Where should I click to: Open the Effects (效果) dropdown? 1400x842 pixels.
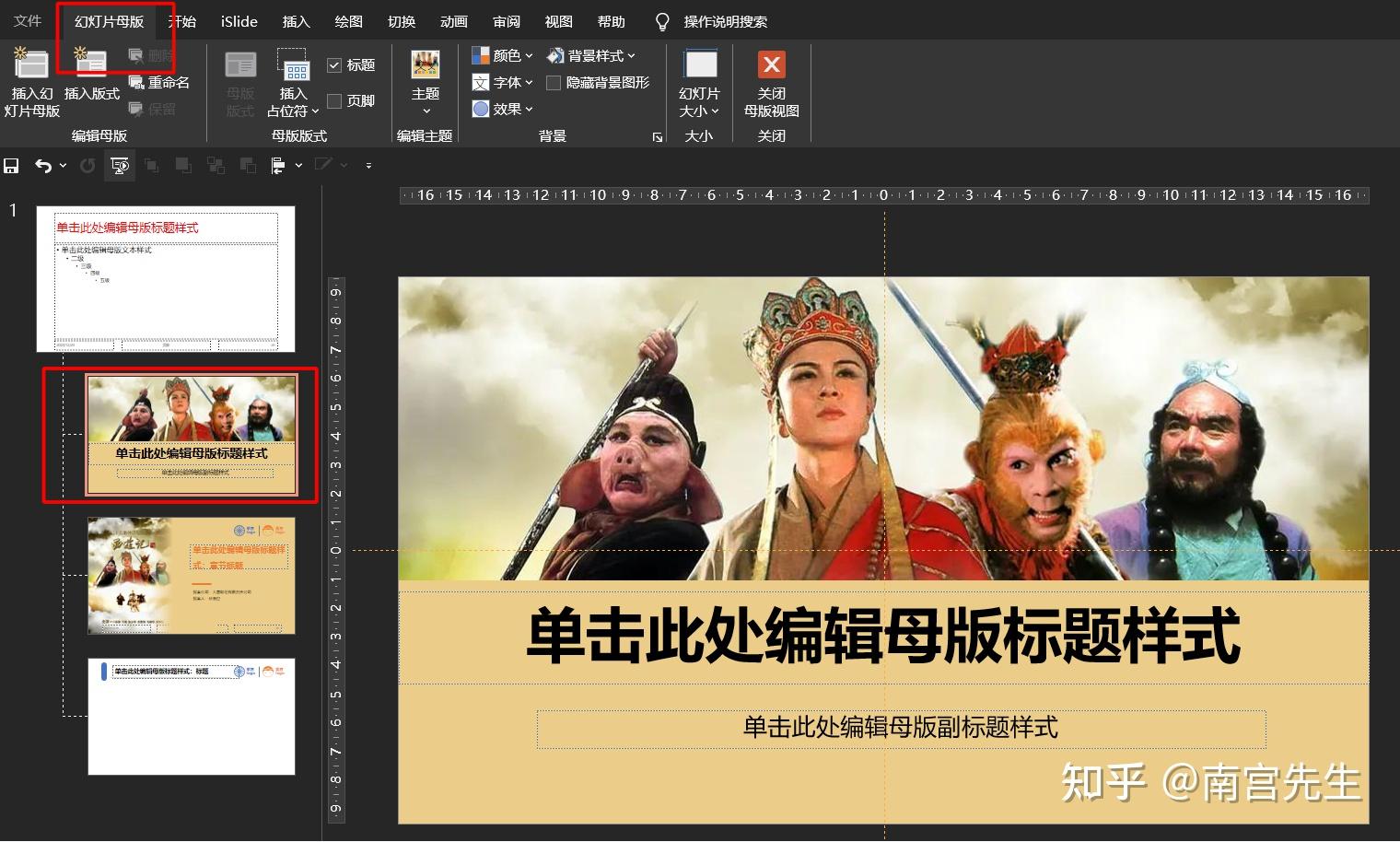coord(502,109)
